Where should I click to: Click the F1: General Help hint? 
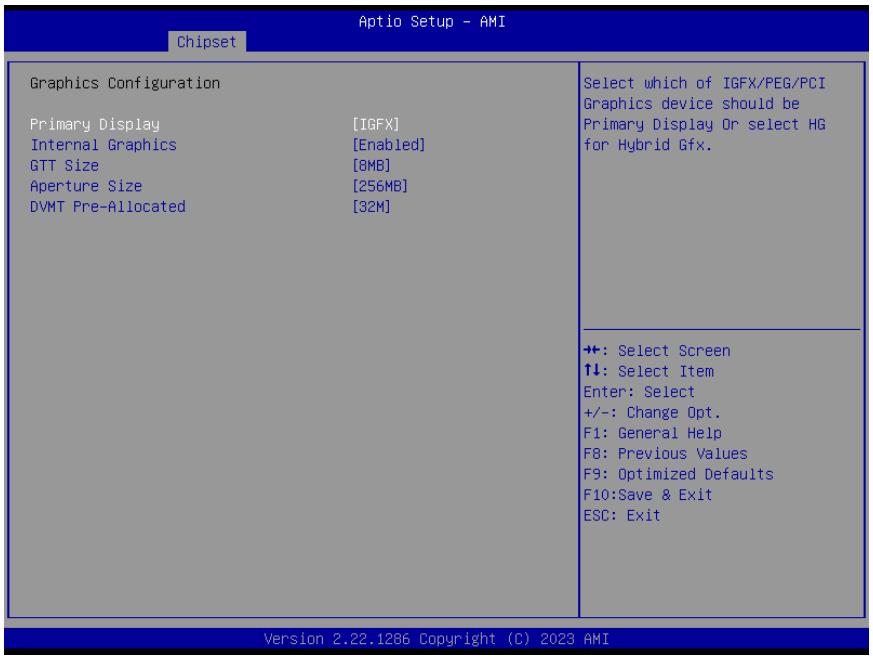653,433
